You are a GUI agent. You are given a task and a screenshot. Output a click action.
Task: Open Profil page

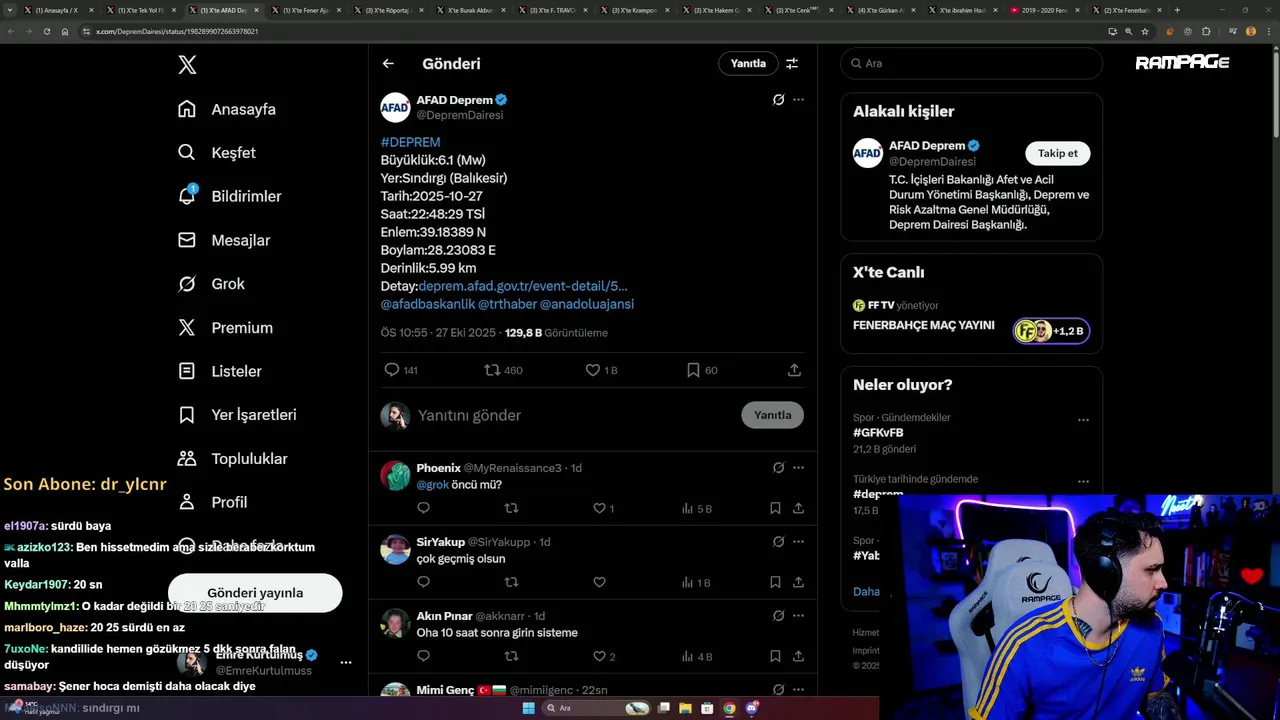pyautogui.click(x=212, y=502)
